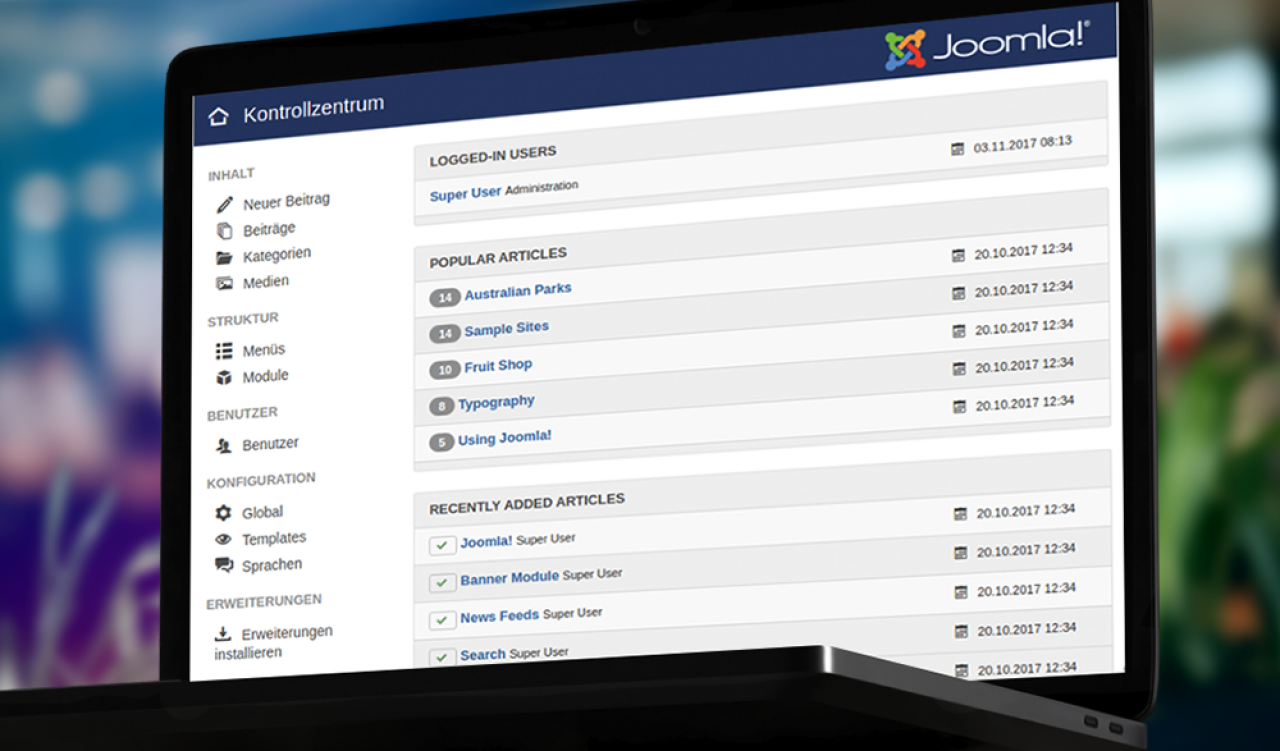Click the Module cube icon

pos(224,378)
